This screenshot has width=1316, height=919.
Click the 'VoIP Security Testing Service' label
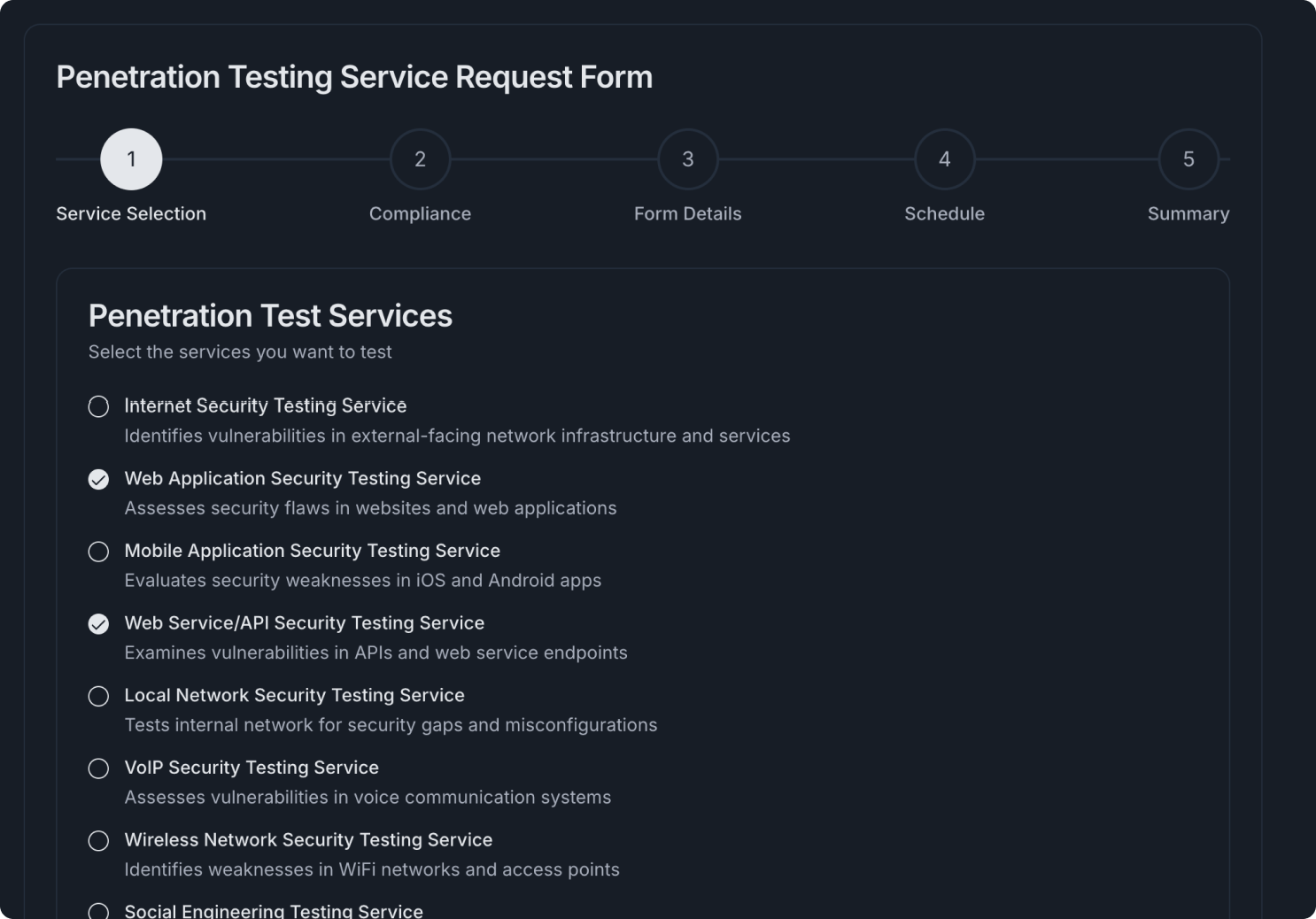pyautogui.click(x=252, y=768)
